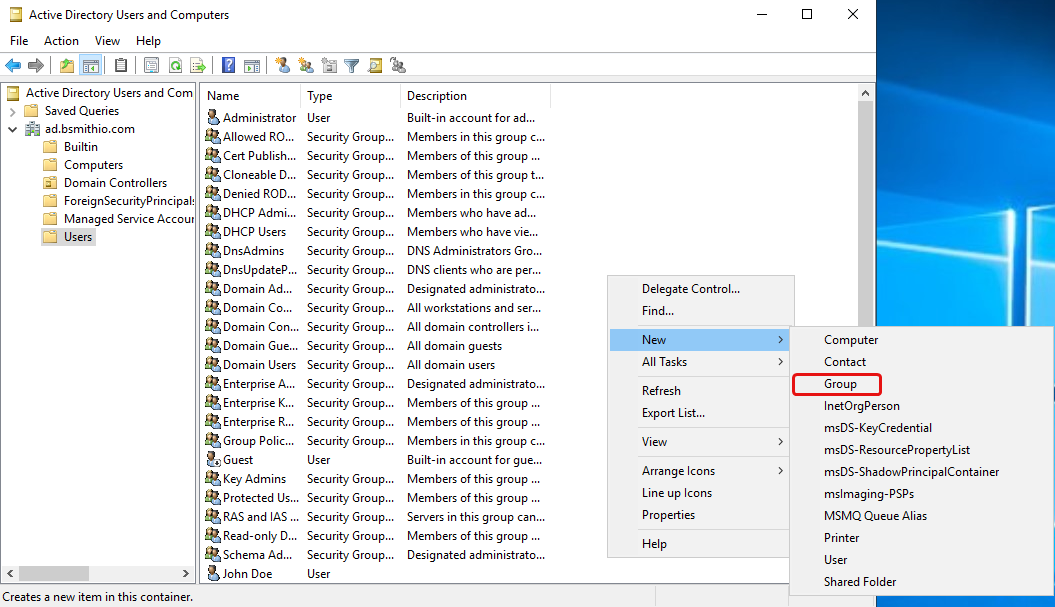
Task: Select MSMQ Queue Alias in submenu
Action: (875, 516)
